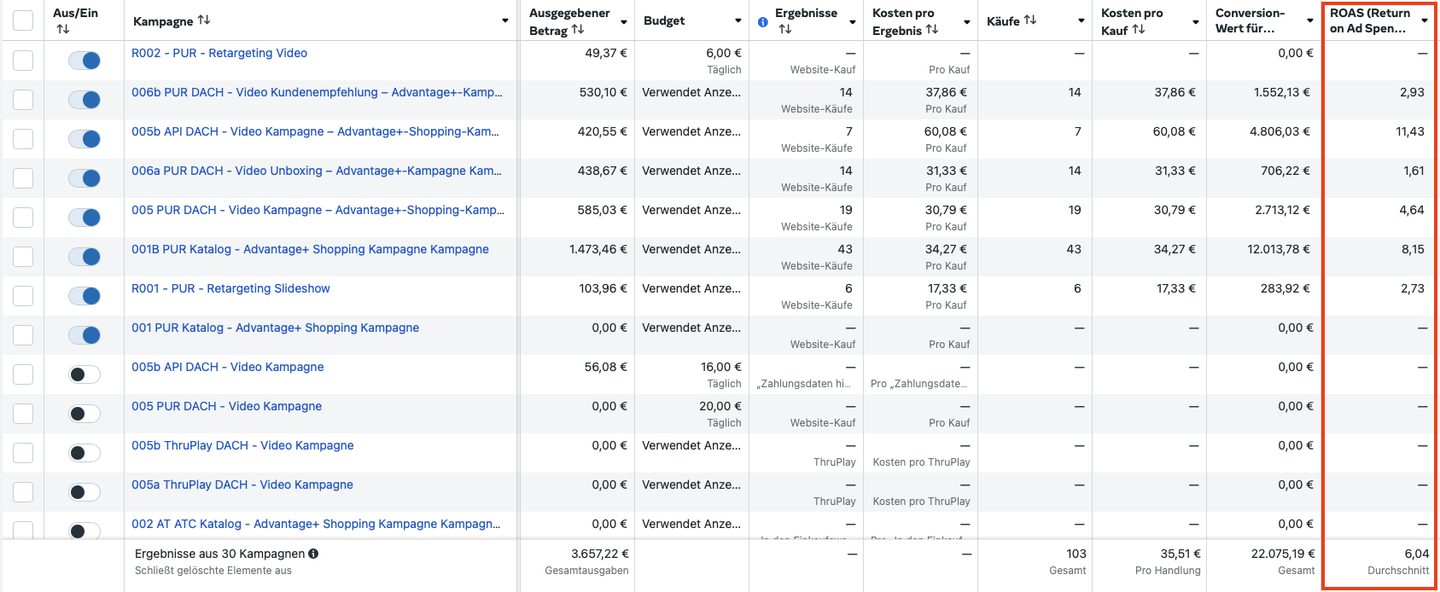Open Budget column dropdown arrow

tap(738, 21)
